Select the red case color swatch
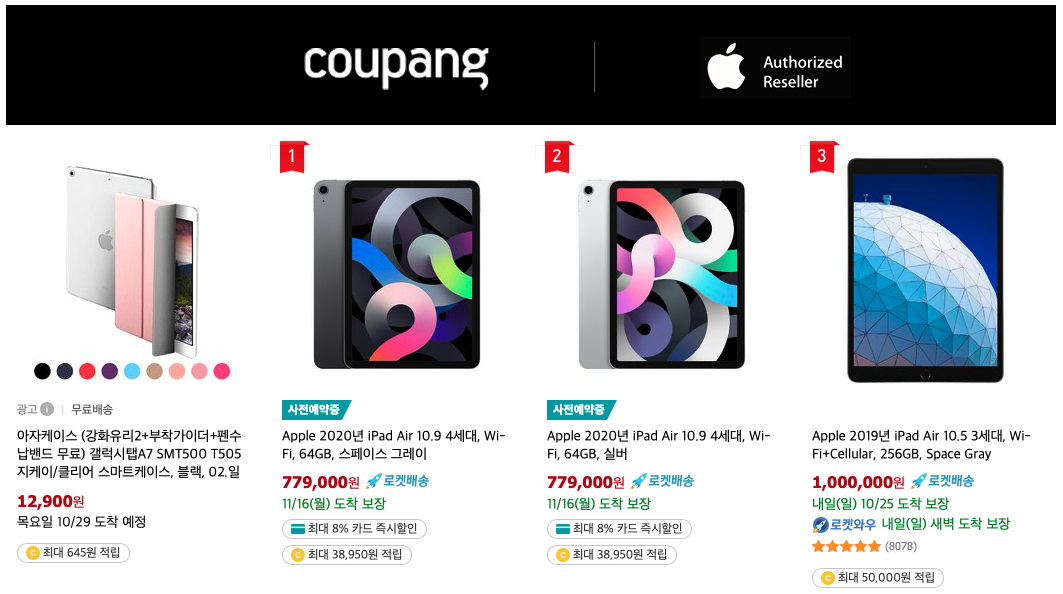The width and height of the screenshot is (1063, 594). click(87, 371)
